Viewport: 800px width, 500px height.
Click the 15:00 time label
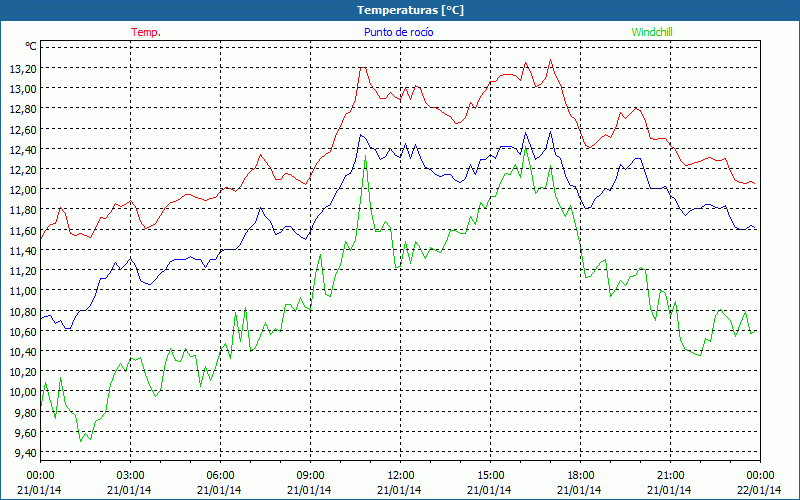tap(490, 476)
